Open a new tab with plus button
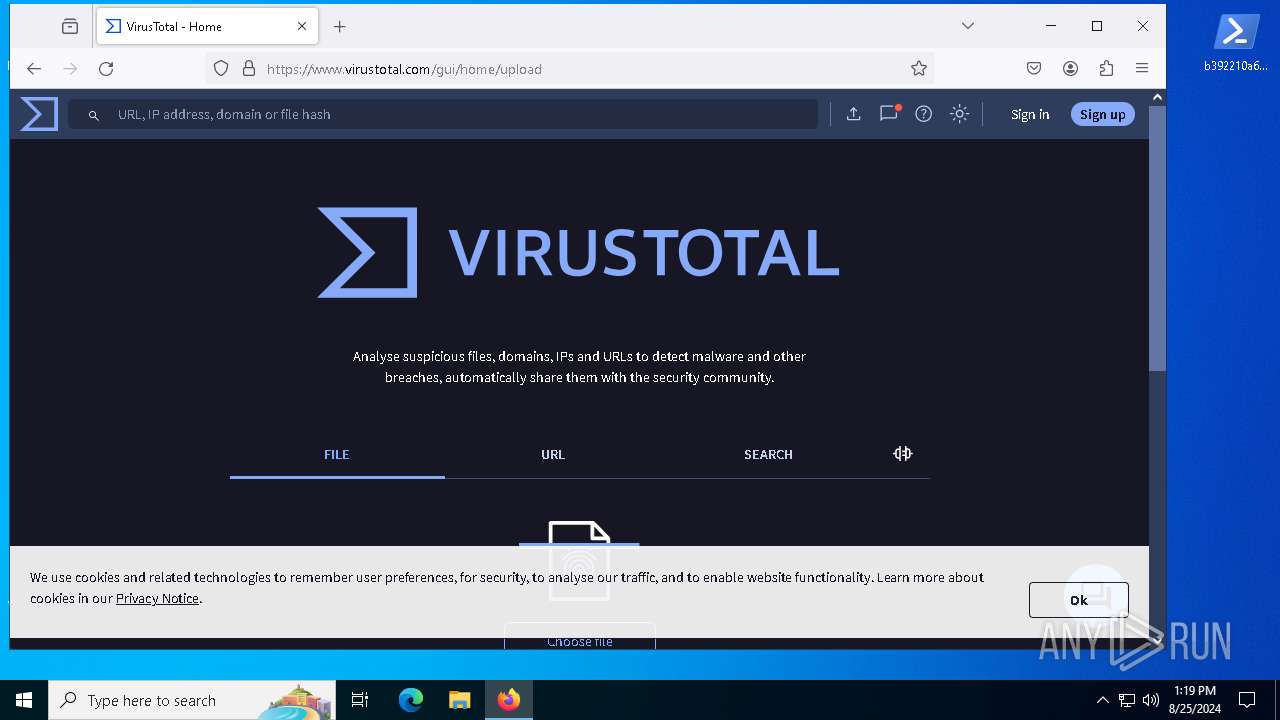Image resolution: width=1280 pixels, height=720 pixels. [x=340, y=27]
